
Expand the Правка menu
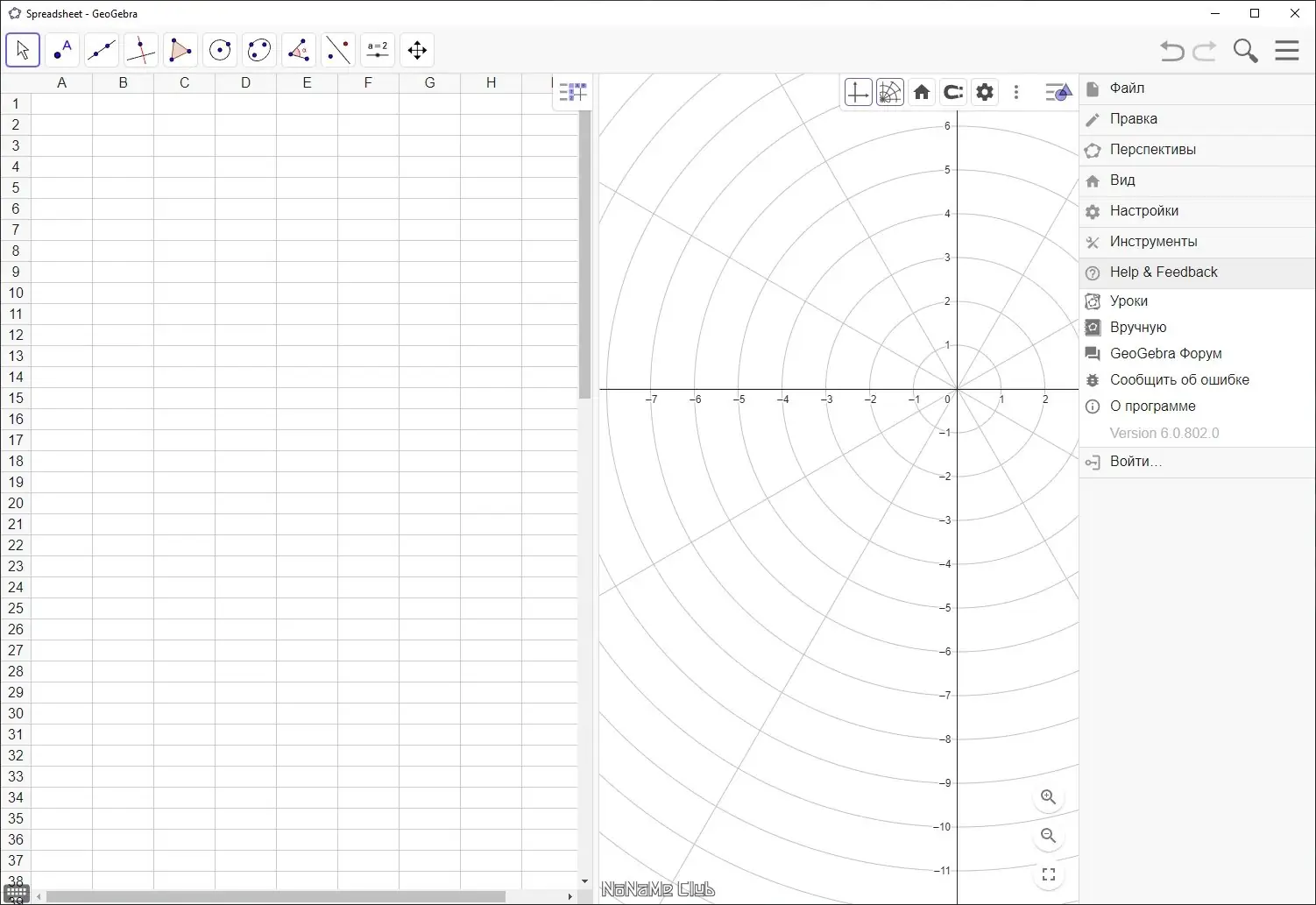coord(1197,119)
